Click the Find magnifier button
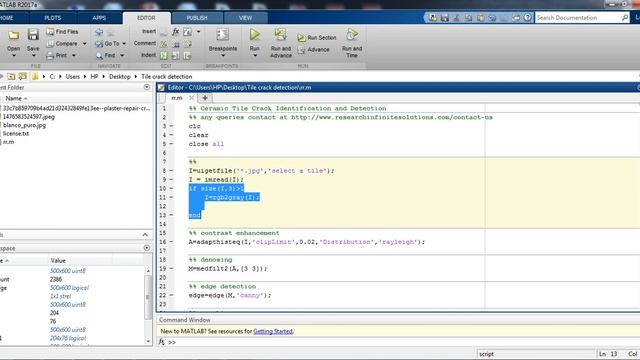Screen dimensions: 640x360 (105, 55)
